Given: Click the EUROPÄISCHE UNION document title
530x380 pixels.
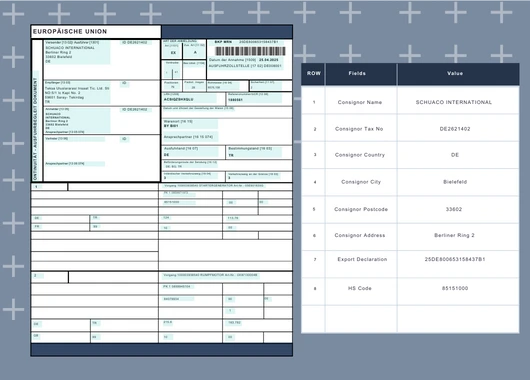Looking at the screenshot, I should coord(70,31).
